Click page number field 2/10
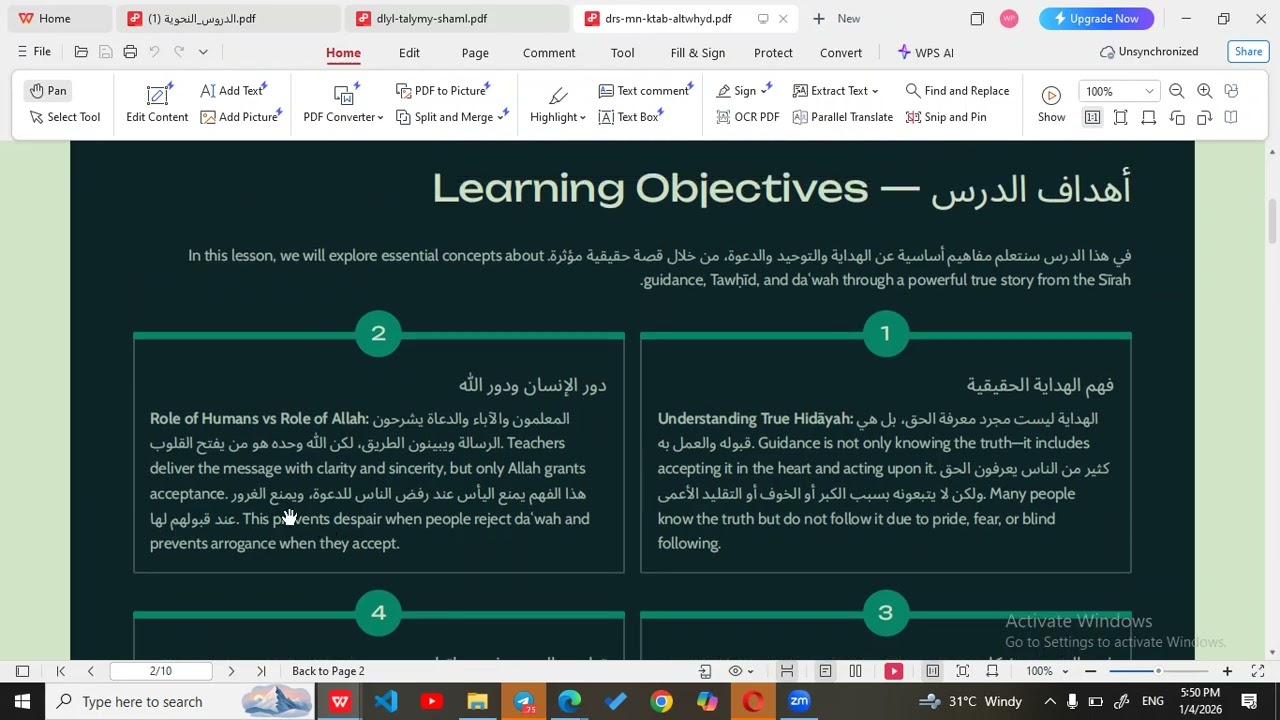 160,671
